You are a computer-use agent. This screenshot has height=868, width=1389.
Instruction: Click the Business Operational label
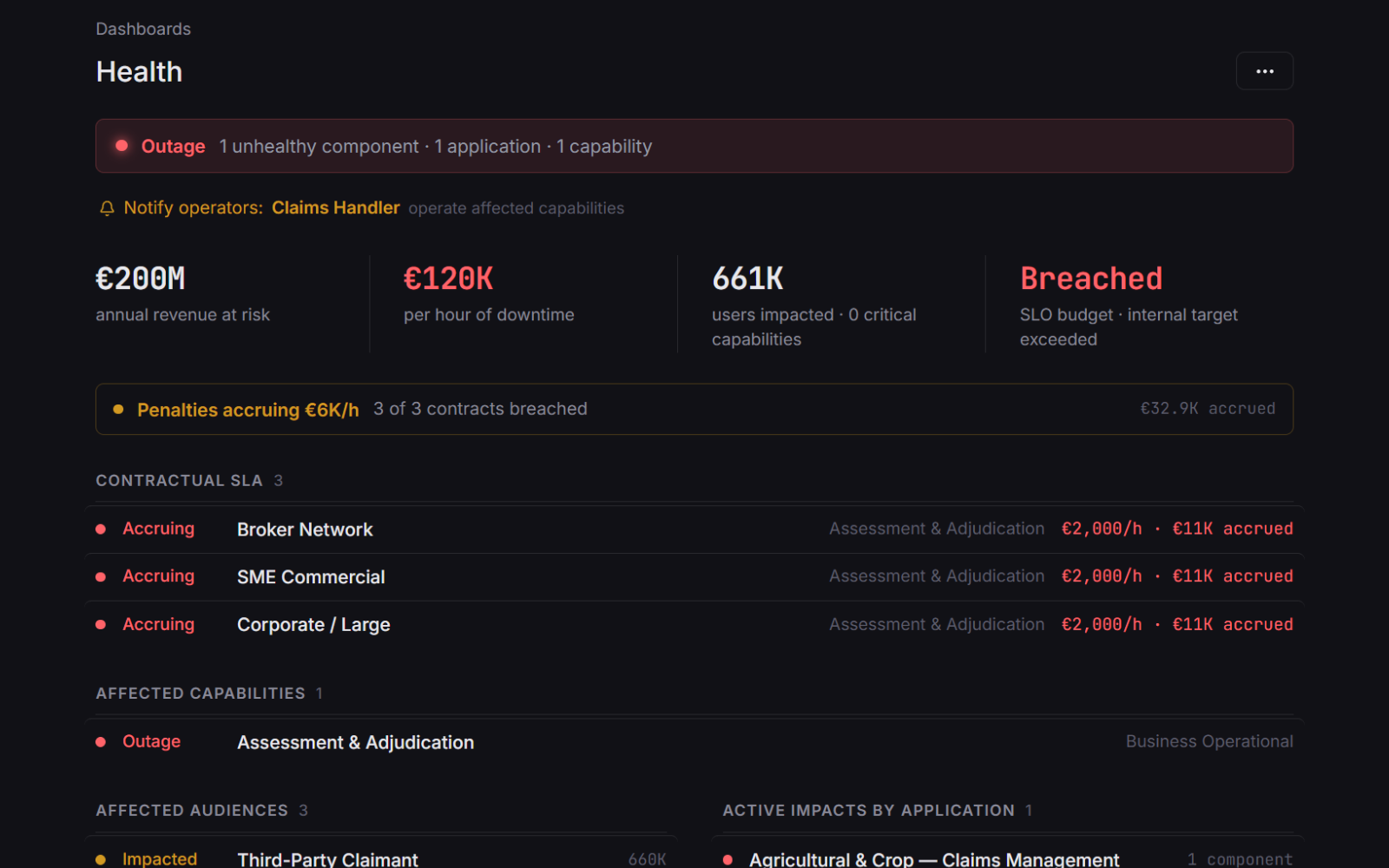click(x=1209, y=741)
